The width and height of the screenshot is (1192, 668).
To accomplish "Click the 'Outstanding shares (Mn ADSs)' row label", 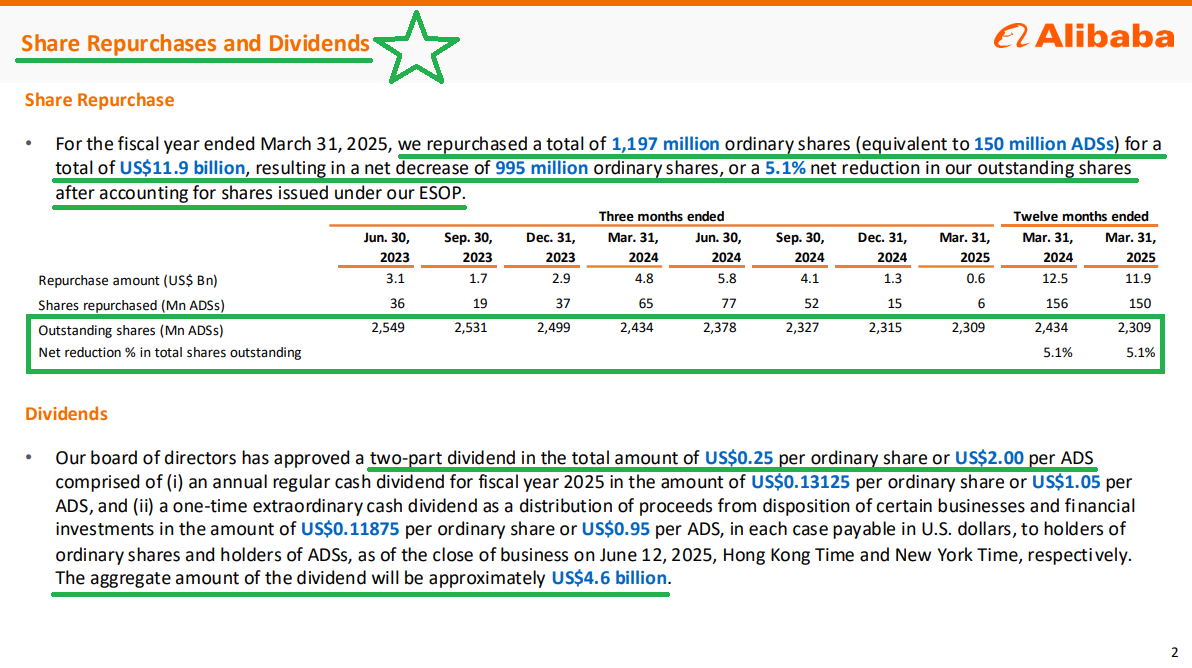I will pos(131,331).
